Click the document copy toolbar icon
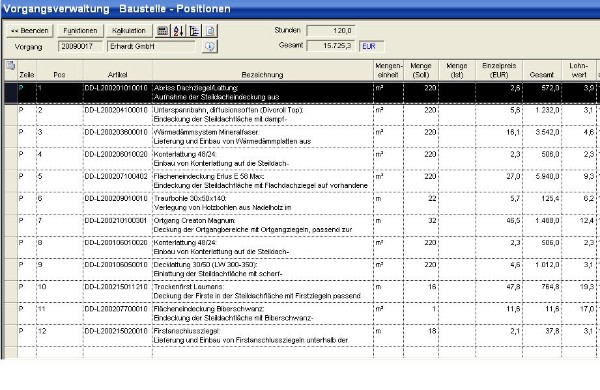 click(x=210, y=31)
